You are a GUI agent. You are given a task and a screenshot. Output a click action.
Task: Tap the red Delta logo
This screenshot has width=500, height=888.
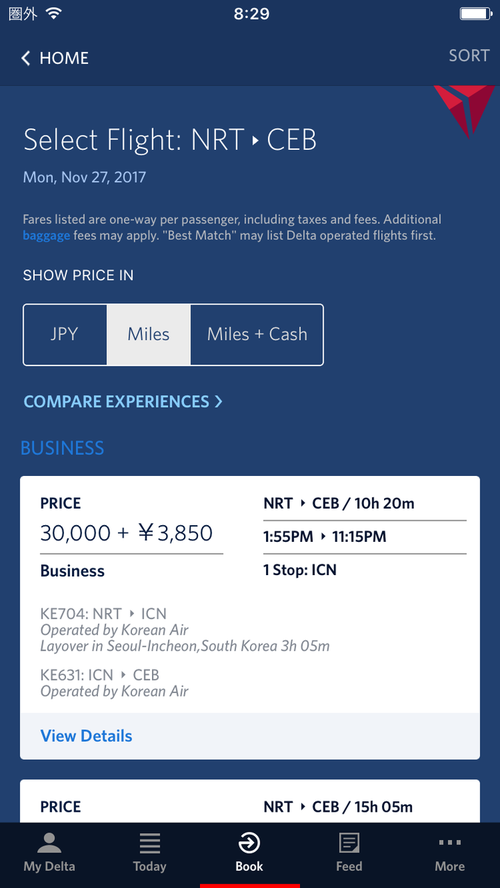click(464, 109)
